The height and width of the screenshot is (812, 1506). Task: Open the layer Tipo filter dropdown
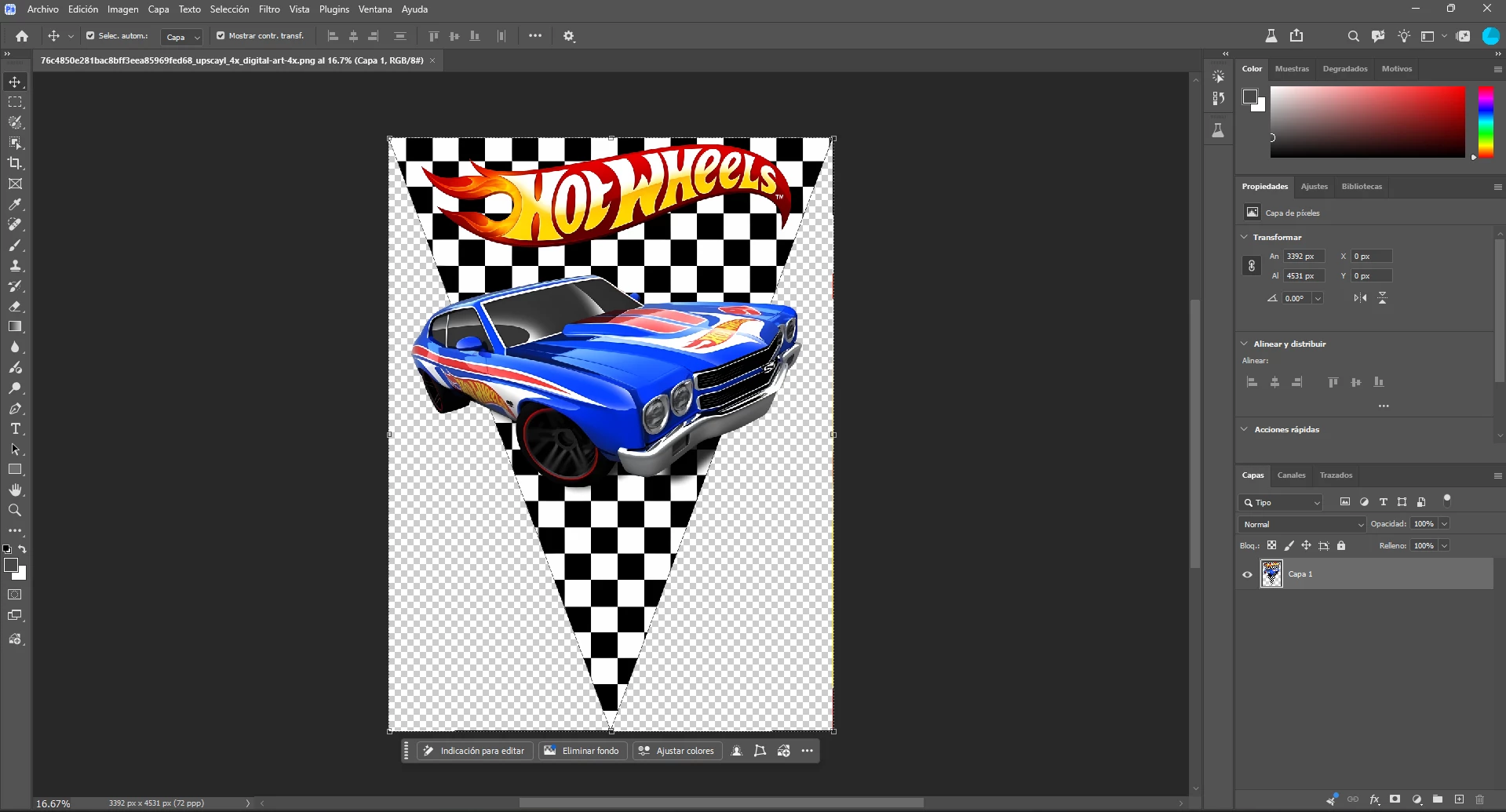click(x=1281, y=502)
